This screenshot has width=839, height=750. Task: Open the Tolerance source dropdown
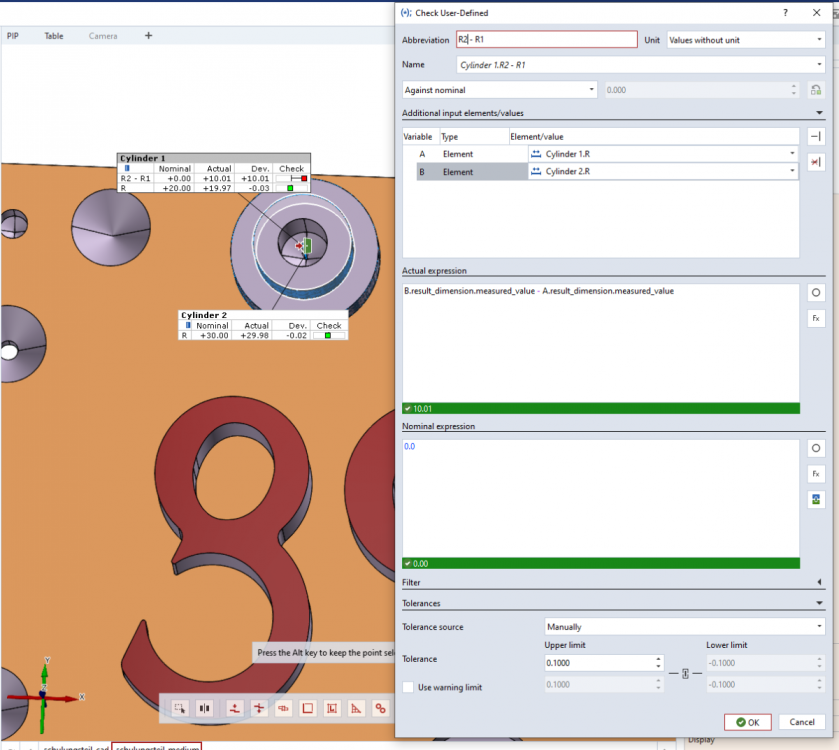click(684, 627)
